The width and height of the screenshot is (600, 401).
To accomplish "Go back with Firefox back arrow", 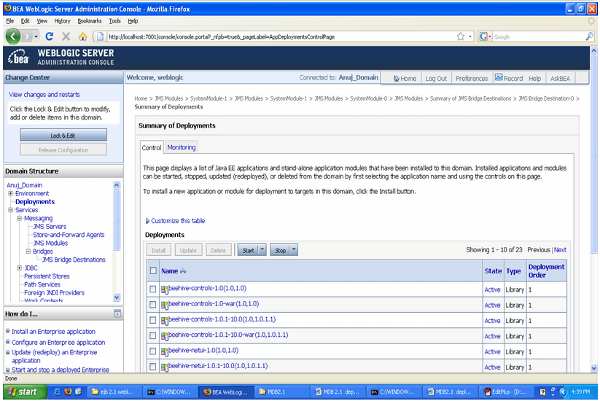I will coord(13,37).
